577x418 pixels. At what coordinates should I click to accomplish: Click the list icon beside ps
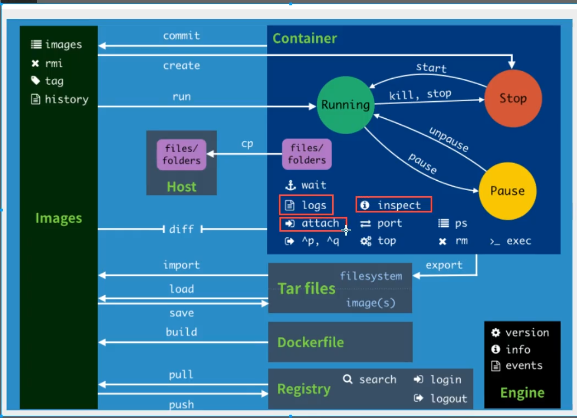click(x=443, y=223)
